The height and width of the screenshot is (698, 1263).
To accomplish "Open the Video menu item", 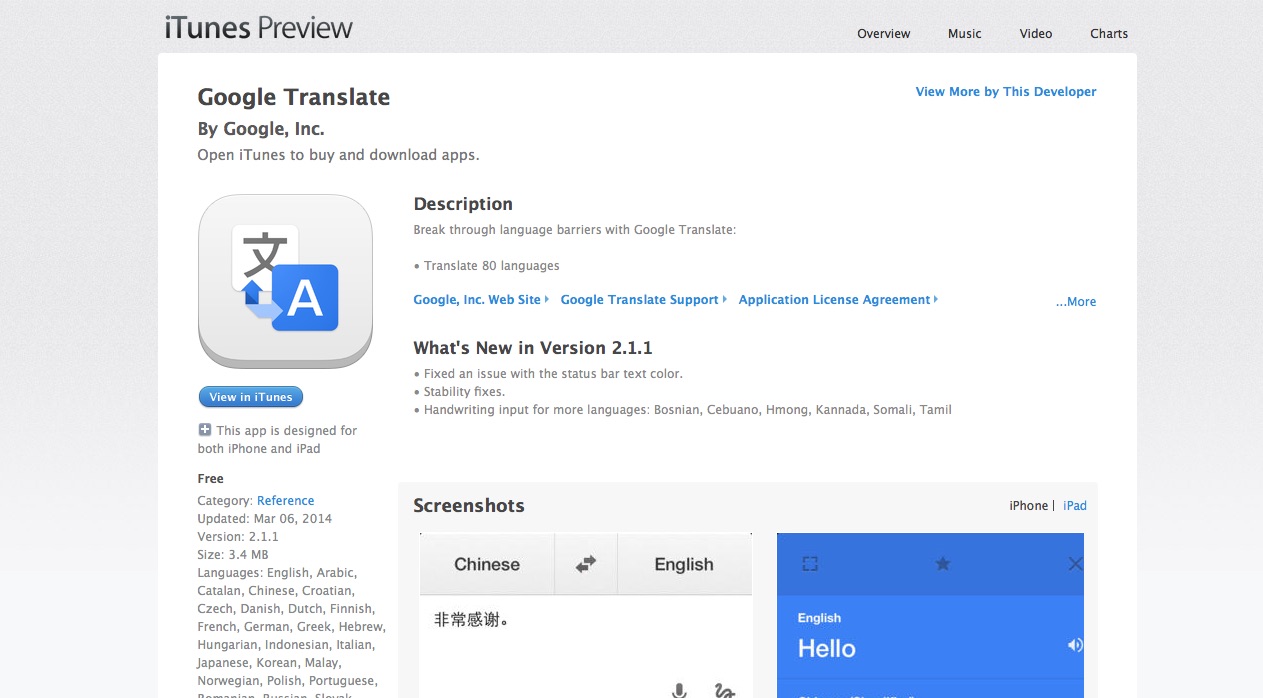I will pyautogui.click(x=1036, y=34).
